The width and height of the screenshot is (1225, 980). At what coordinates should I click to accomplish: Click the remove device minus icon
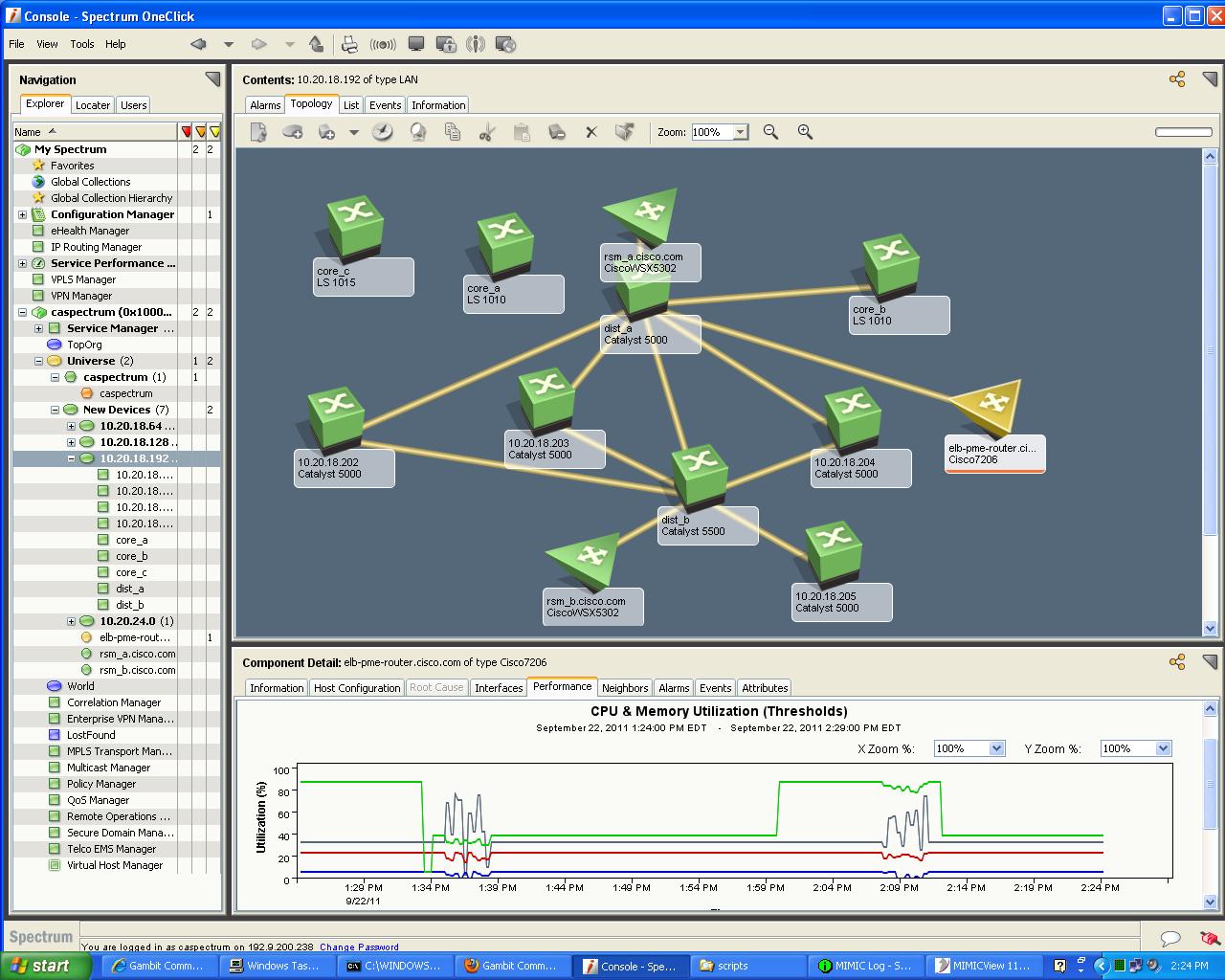(x=557, y=132)
